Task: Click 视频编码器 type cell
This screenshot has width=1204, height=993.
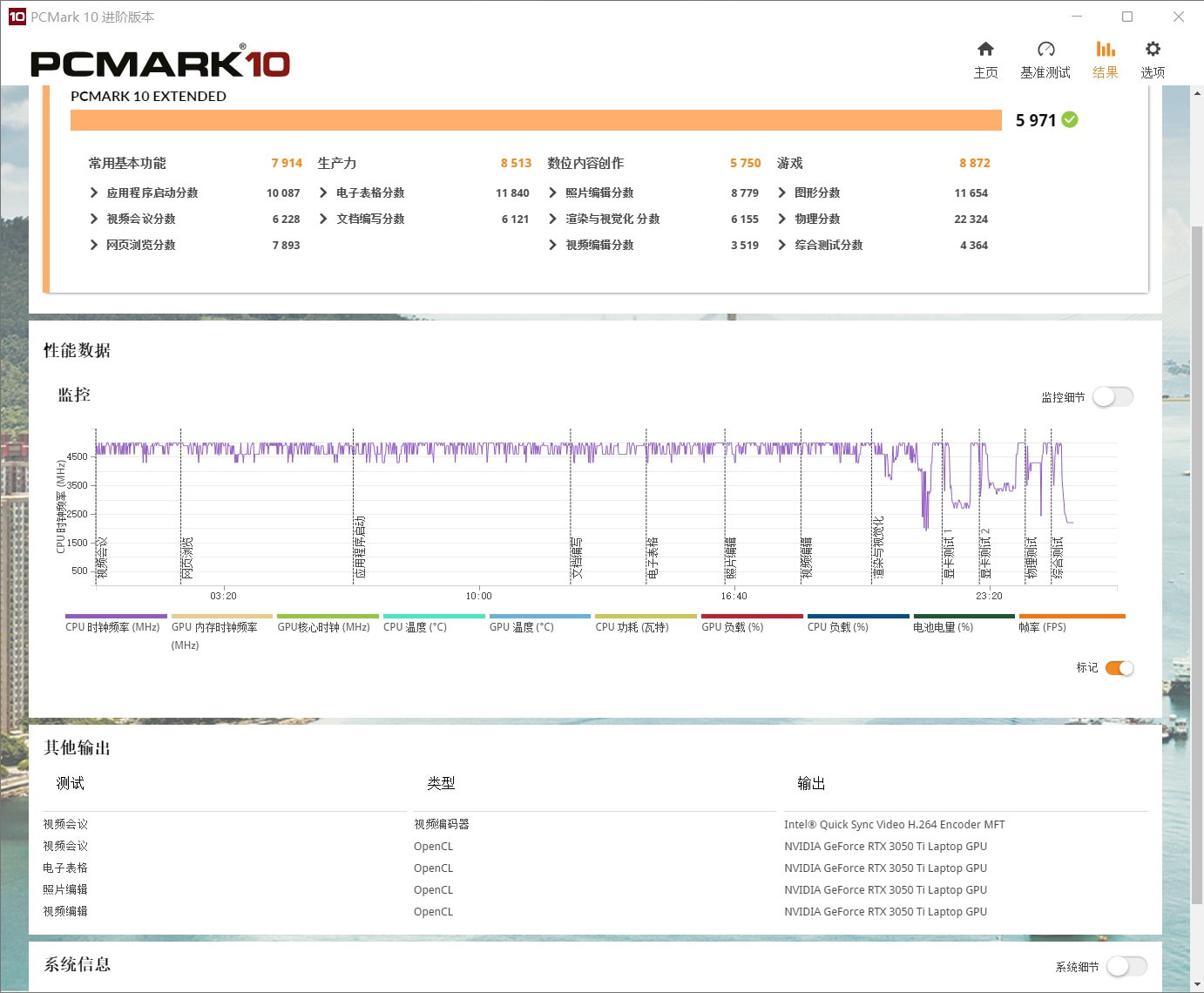Action: pyautogui.click(x=442, y=824)
